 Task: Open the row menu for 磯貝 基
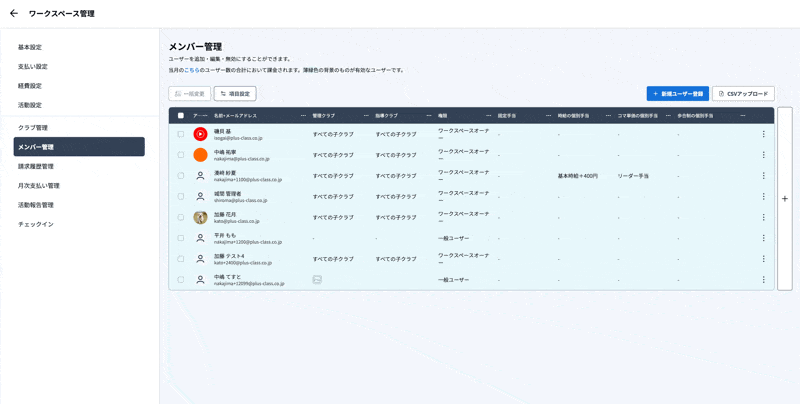763,134
